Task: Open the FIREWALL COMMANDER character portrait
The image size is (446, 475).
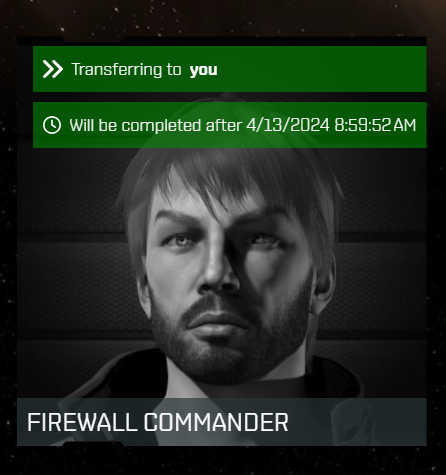Action: click(x=222, y=263)
